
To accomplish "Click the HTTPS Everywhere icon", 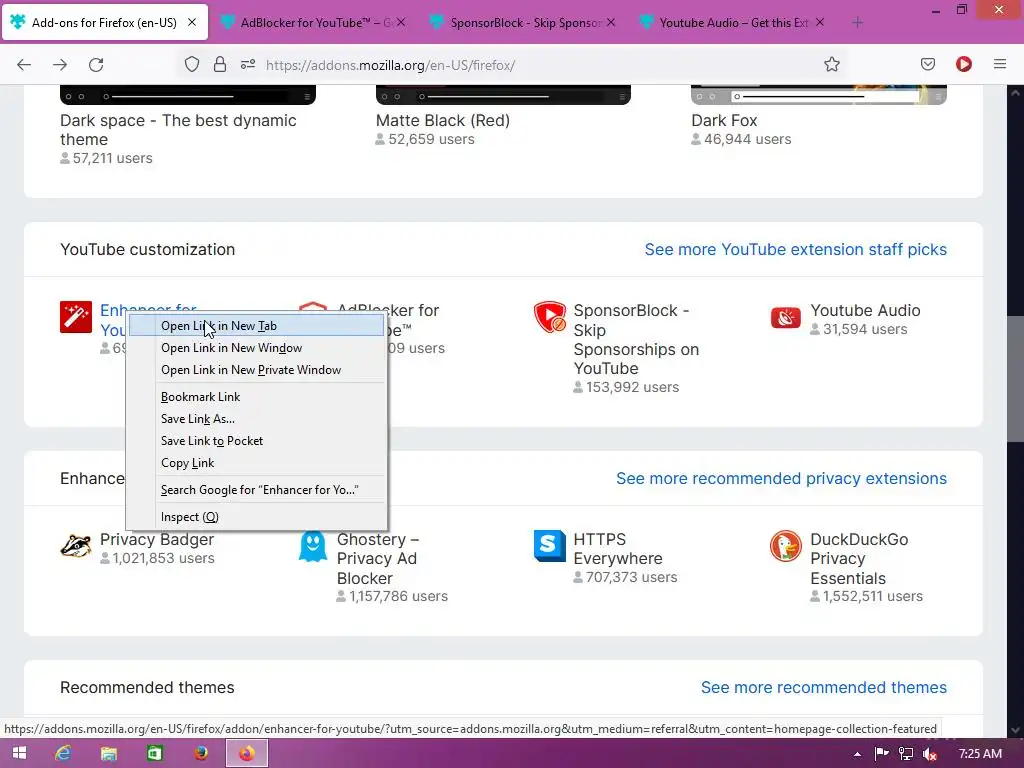I will click(549, 546).
